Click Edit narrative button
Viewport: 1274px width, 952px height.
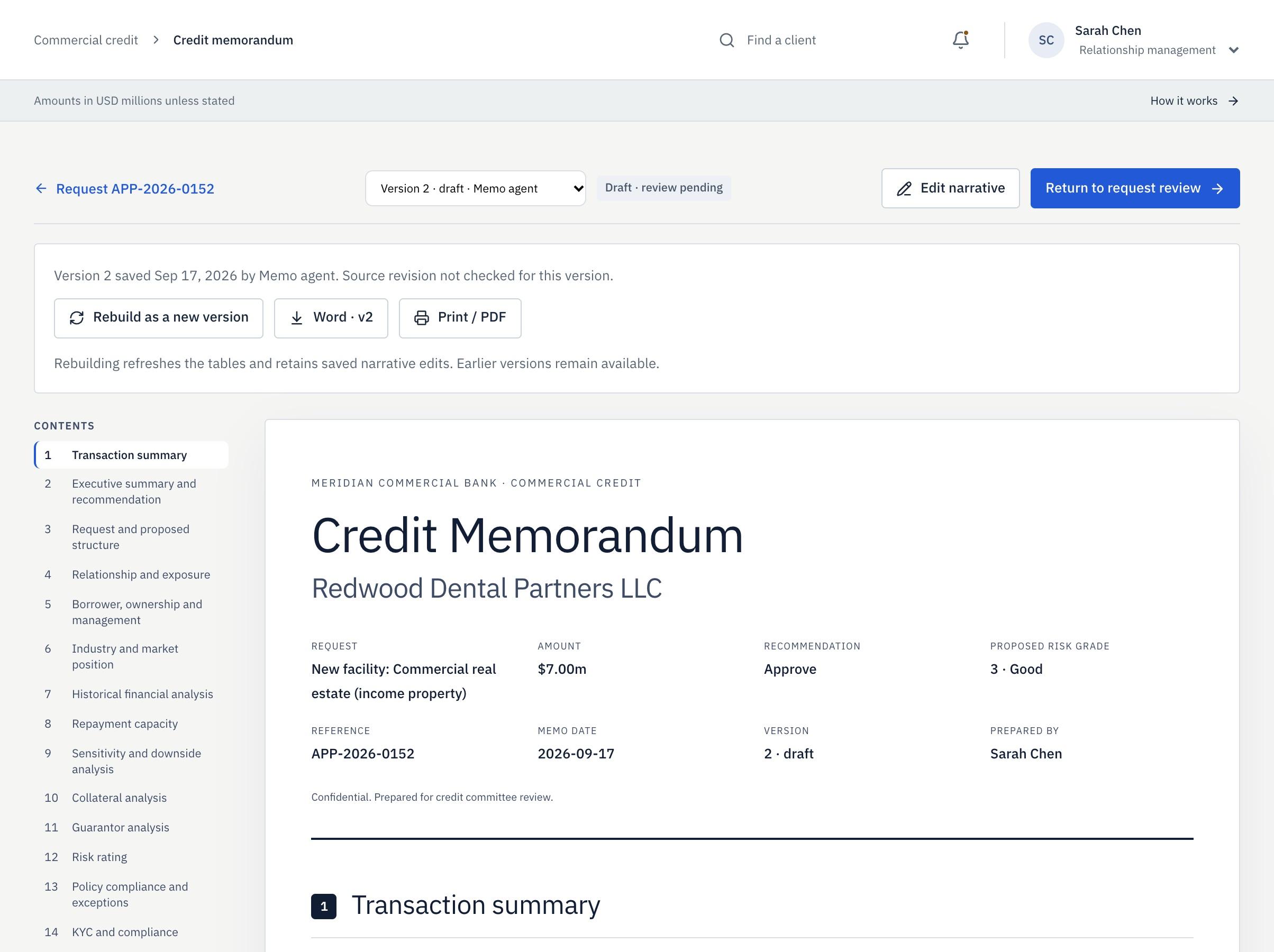(950, 188)
